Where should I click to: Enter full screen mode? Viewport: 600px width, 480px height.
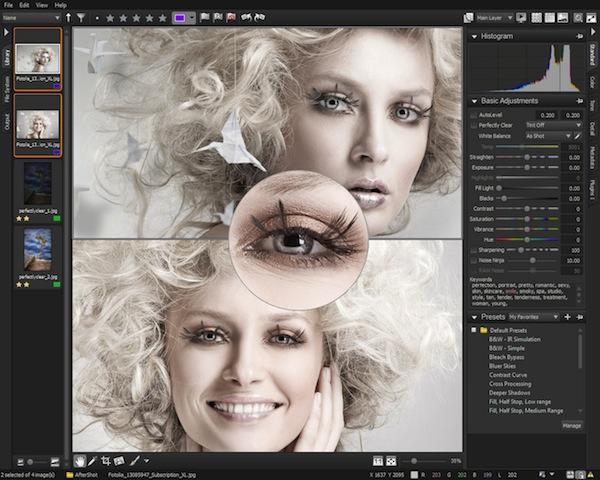click(x=591, y=18)
